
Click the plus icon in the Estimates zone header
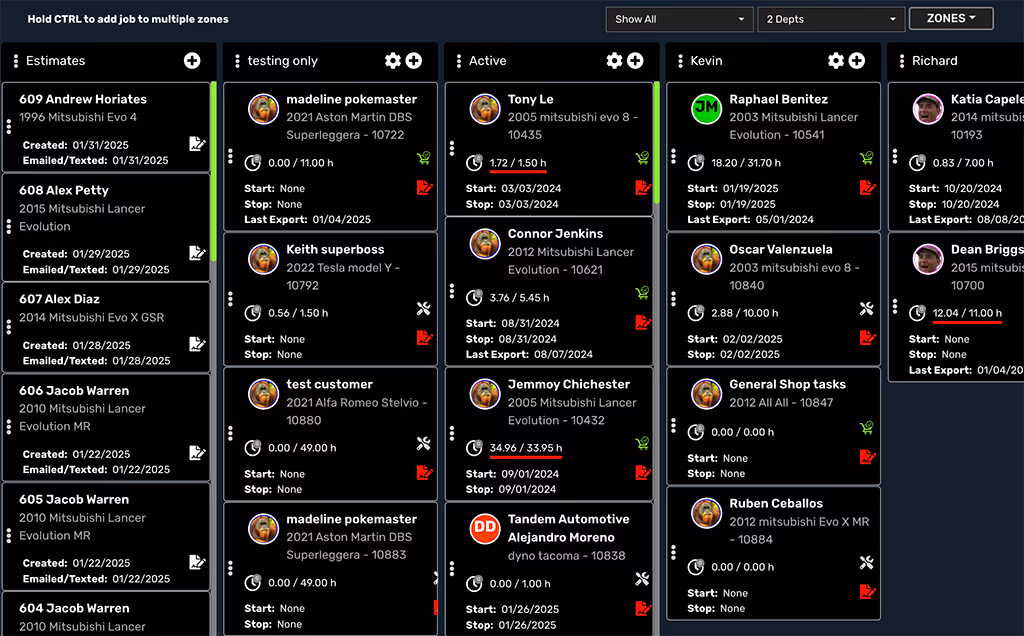(x=192, y=60)
